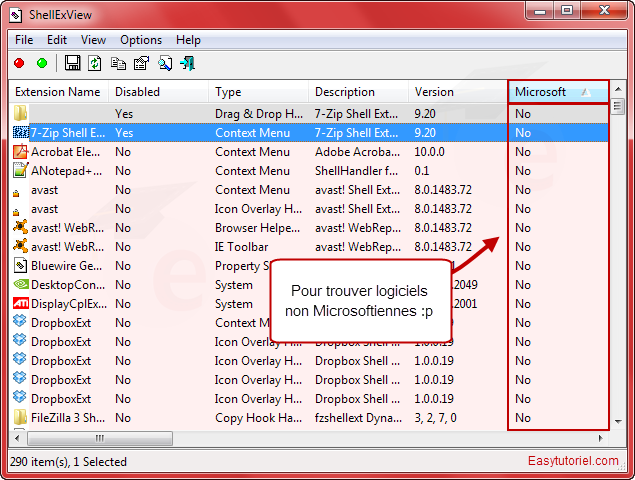The height and width of the screenshot is (480, 635).
Task: Open the Options menu
Action: (141, 40)
